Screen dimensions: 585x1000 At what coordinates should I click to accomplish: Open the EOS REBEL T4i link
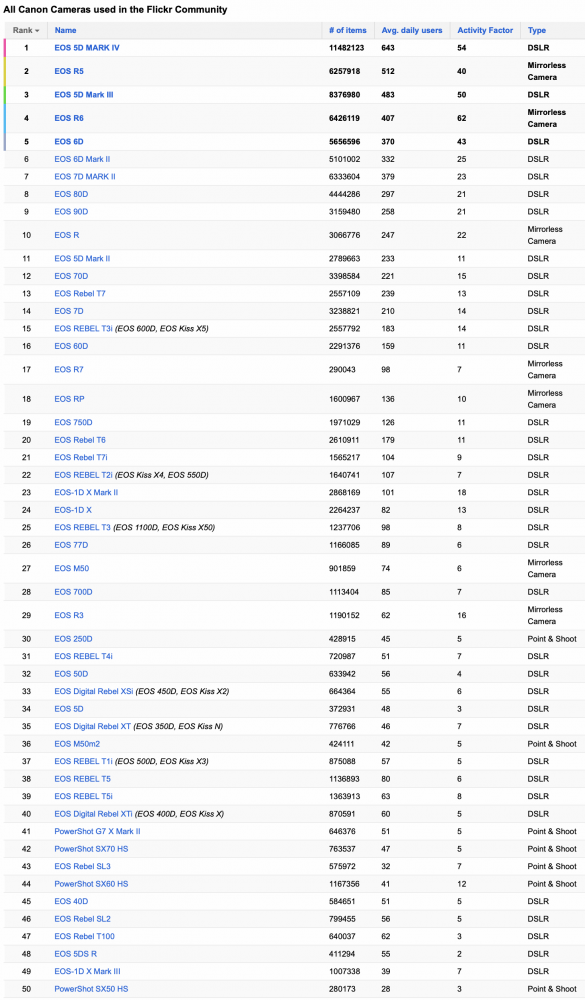[84, 657]
